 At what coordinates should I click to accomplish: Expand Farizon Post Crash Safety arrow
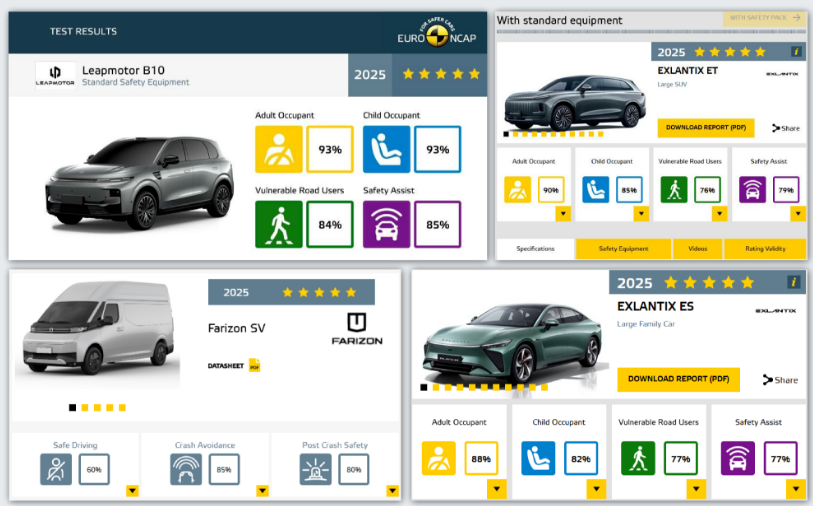point(393,490)
